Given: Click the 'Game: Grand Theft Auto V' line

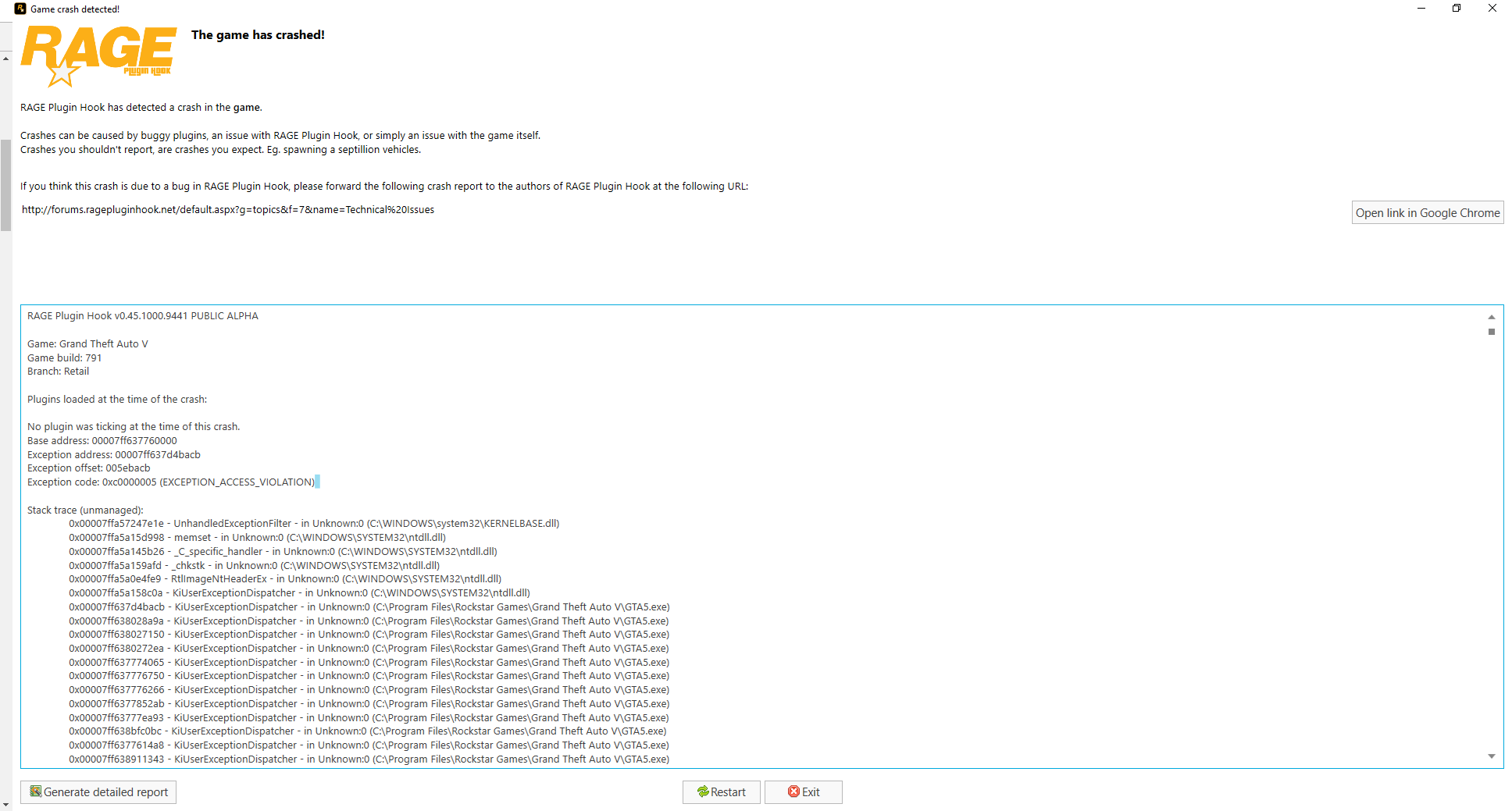Looking at the screenshot, I should click(x=87, y=344).
